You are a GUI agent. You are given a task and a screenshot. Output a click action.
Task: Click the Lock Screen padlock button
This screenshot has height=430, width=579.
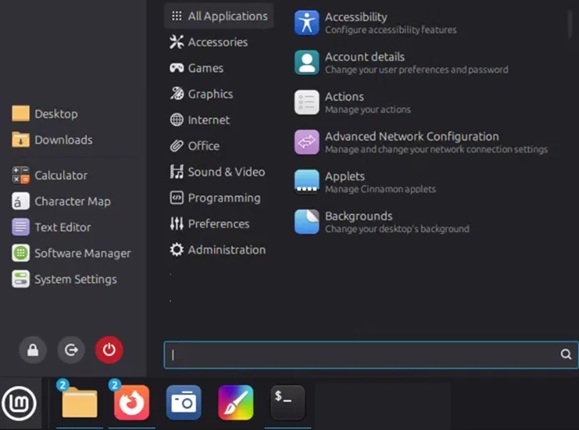point(33,350)
